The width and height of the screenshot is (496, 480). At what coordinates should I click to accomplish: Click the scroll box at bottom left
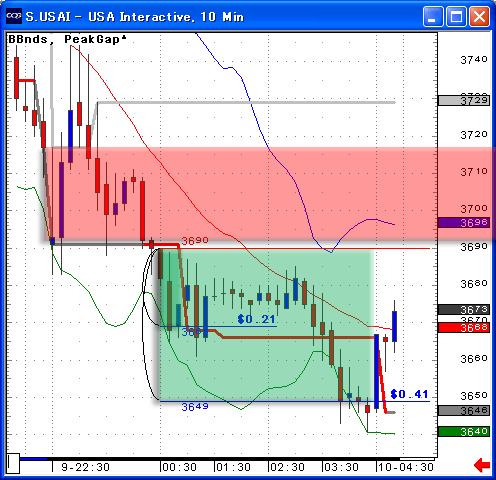(x=13, y=463)
